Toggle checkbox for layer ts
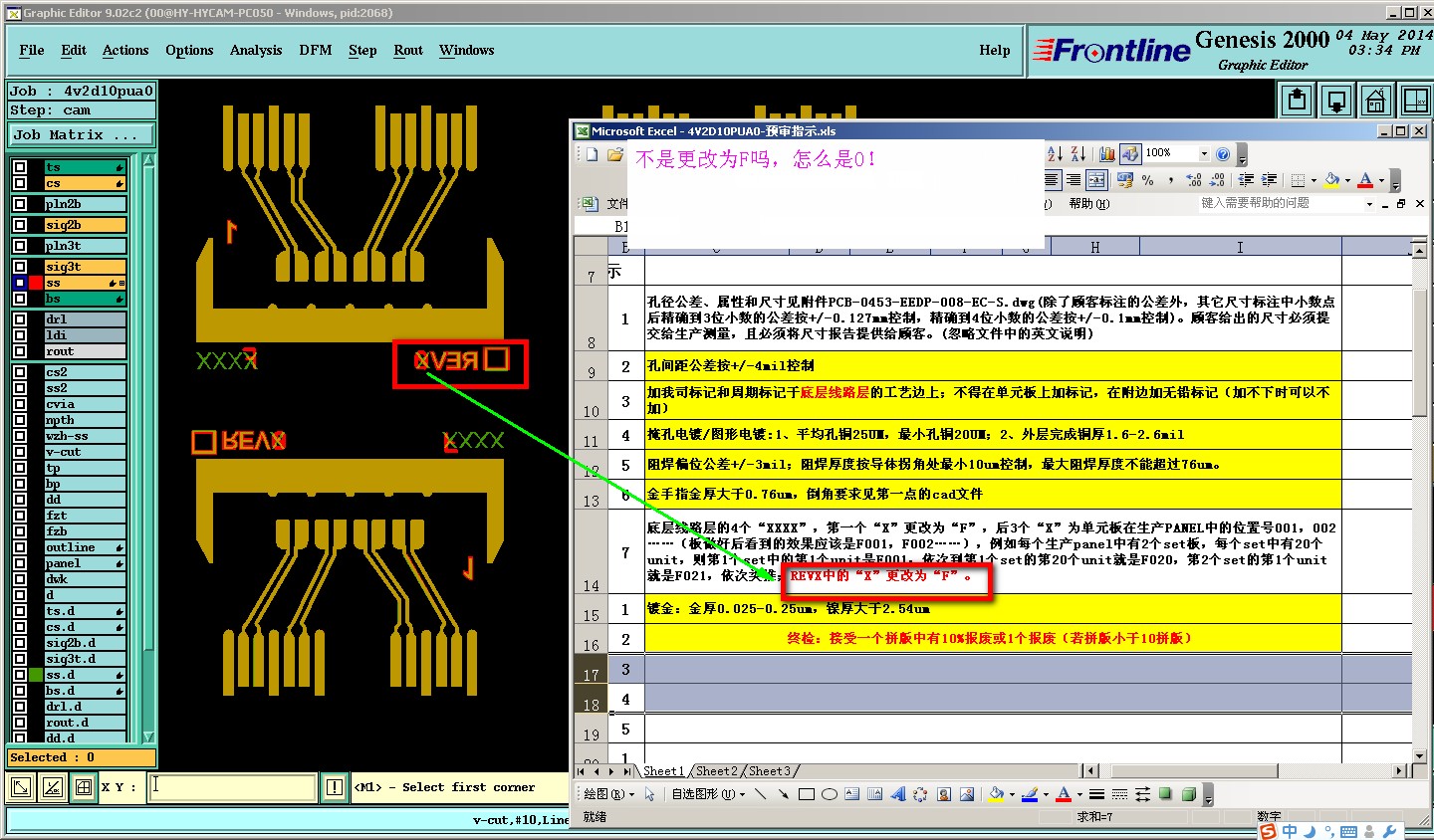The image size is (1434, 840). [x=20, y=167]
